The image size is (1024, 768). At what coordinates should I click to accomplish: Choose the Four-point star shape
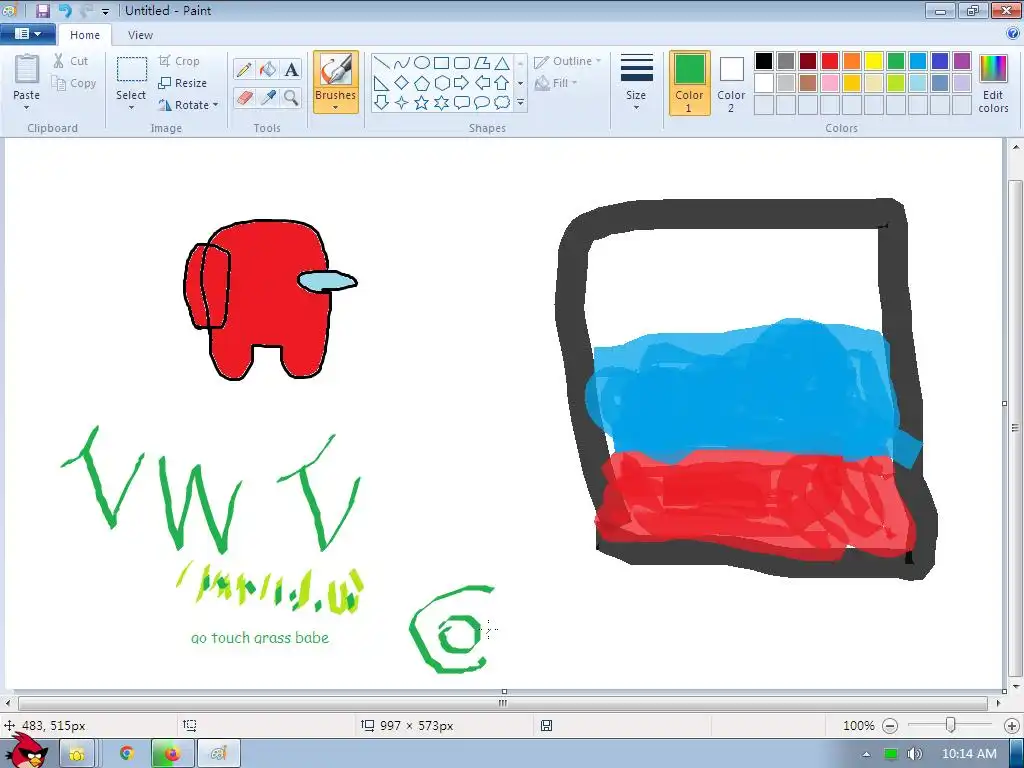402,103
